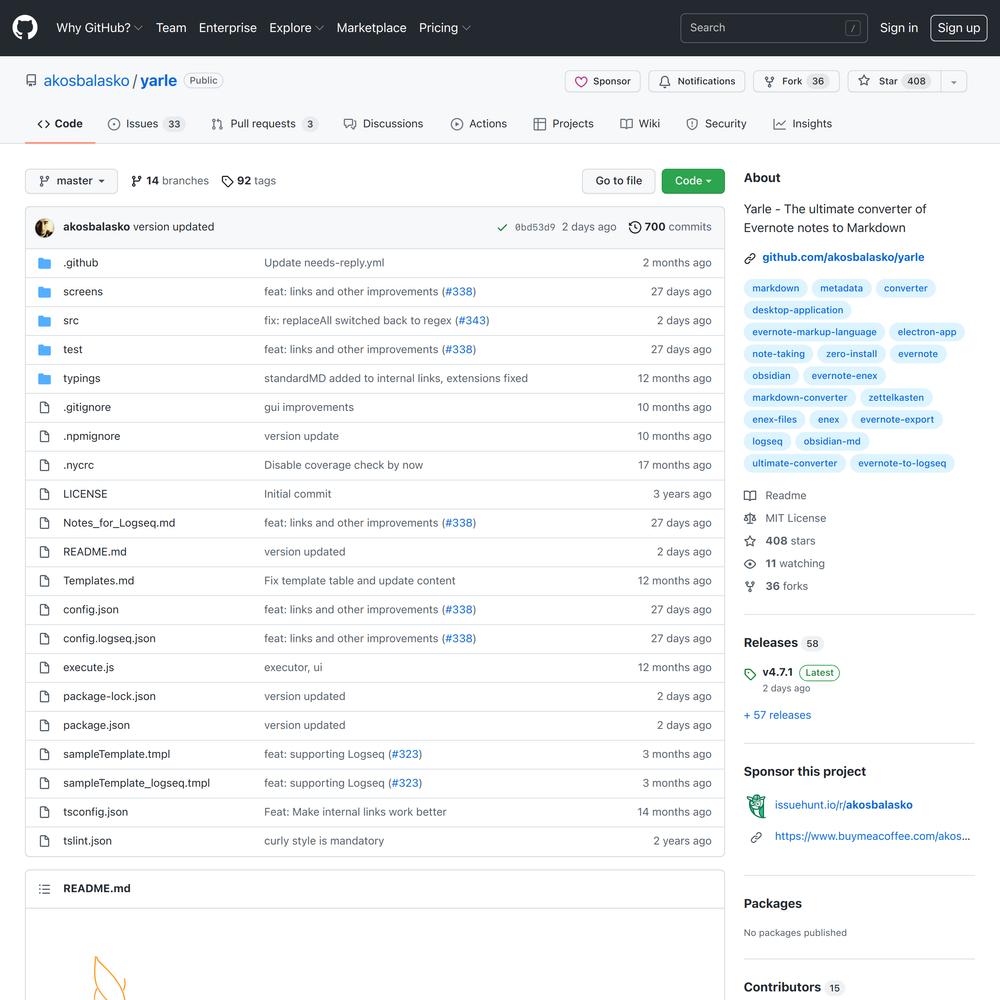Screen dimensions: 1000x1000
Task: Click the obsidian topic tag
Action: click(771, 376)
